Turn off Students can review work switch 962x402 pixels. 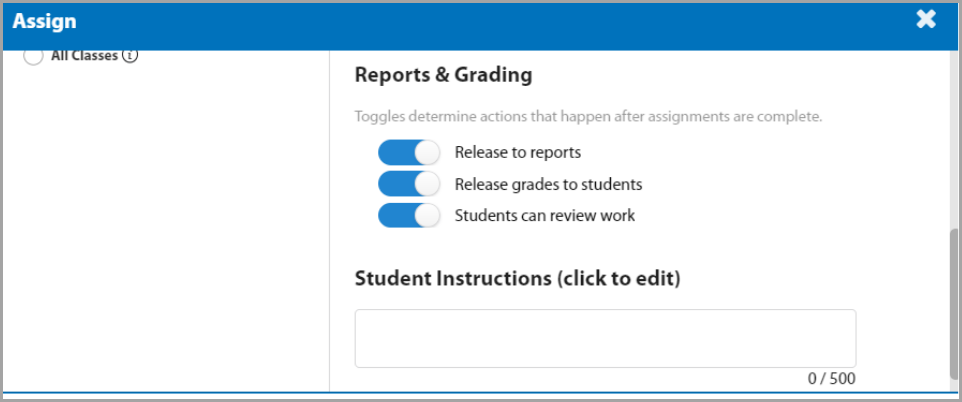[409, 215]
